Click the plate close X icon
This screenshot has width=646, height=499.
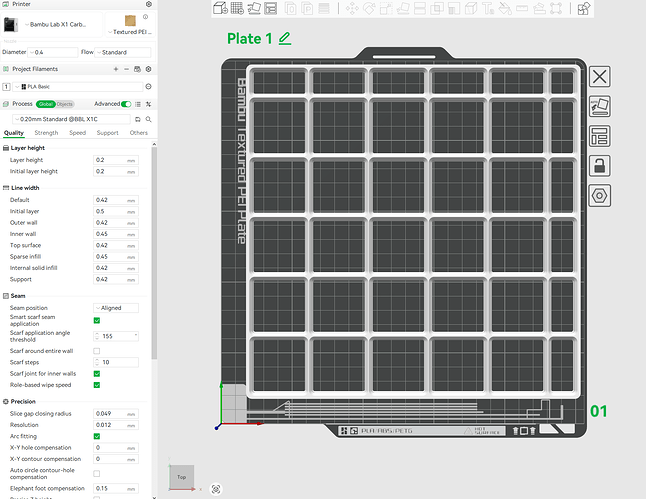[x=599, y=76]
